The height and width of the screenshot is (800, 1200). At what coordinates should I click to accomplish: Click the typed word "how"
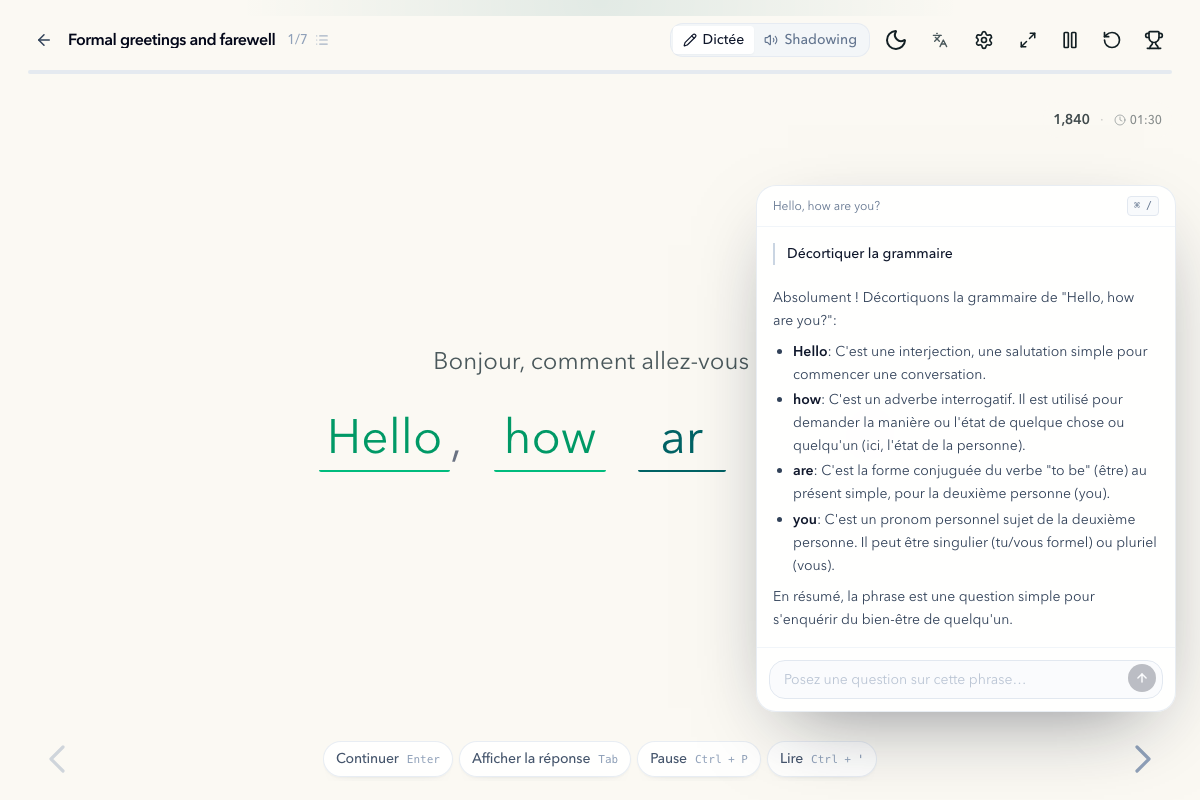pyautogui.click(x=550, y=438)
